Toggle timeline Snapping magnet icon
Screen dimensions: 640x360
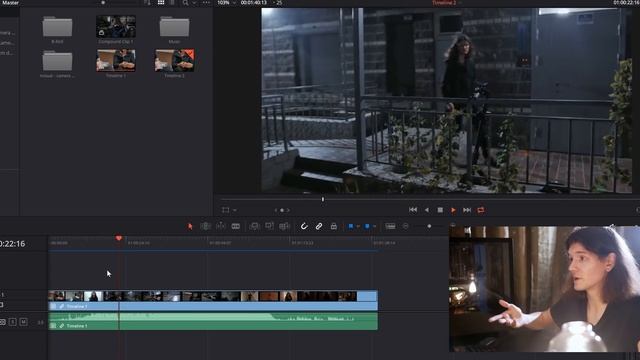tap(304, 226)
